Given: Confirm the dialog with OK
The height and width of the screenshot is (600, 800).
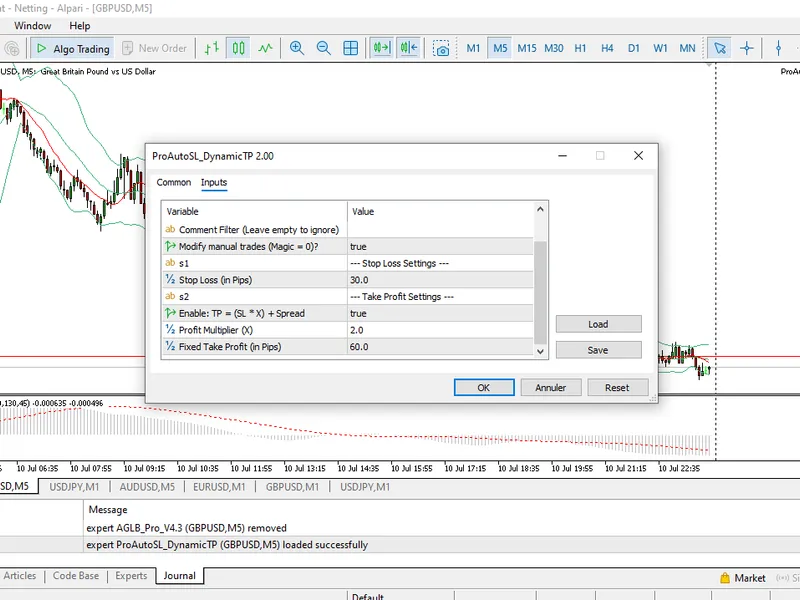Looking at the screenshot, I should (x=484, y=388).
